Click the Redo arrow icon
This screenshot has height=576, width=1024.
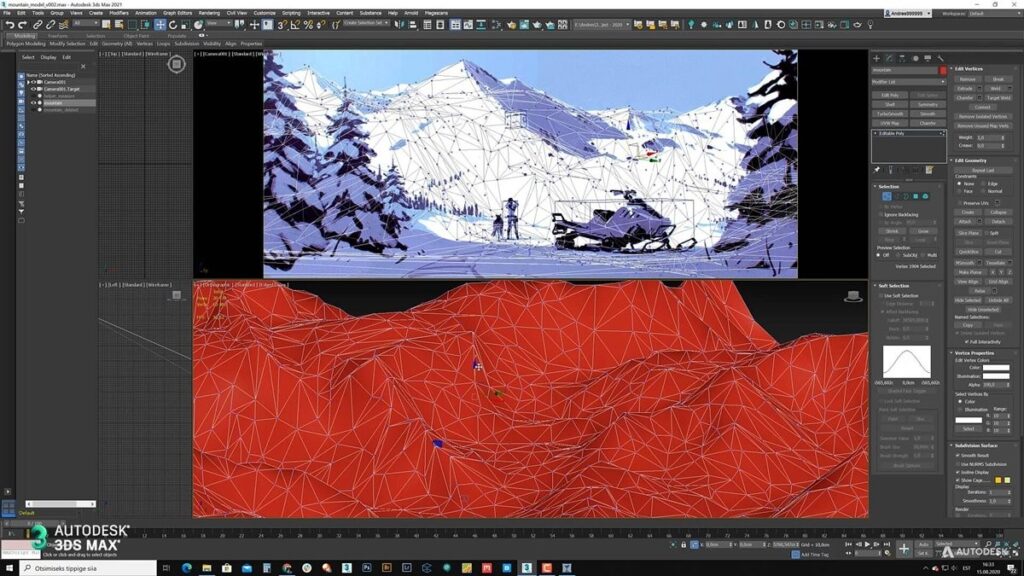(x=22, y=25)
